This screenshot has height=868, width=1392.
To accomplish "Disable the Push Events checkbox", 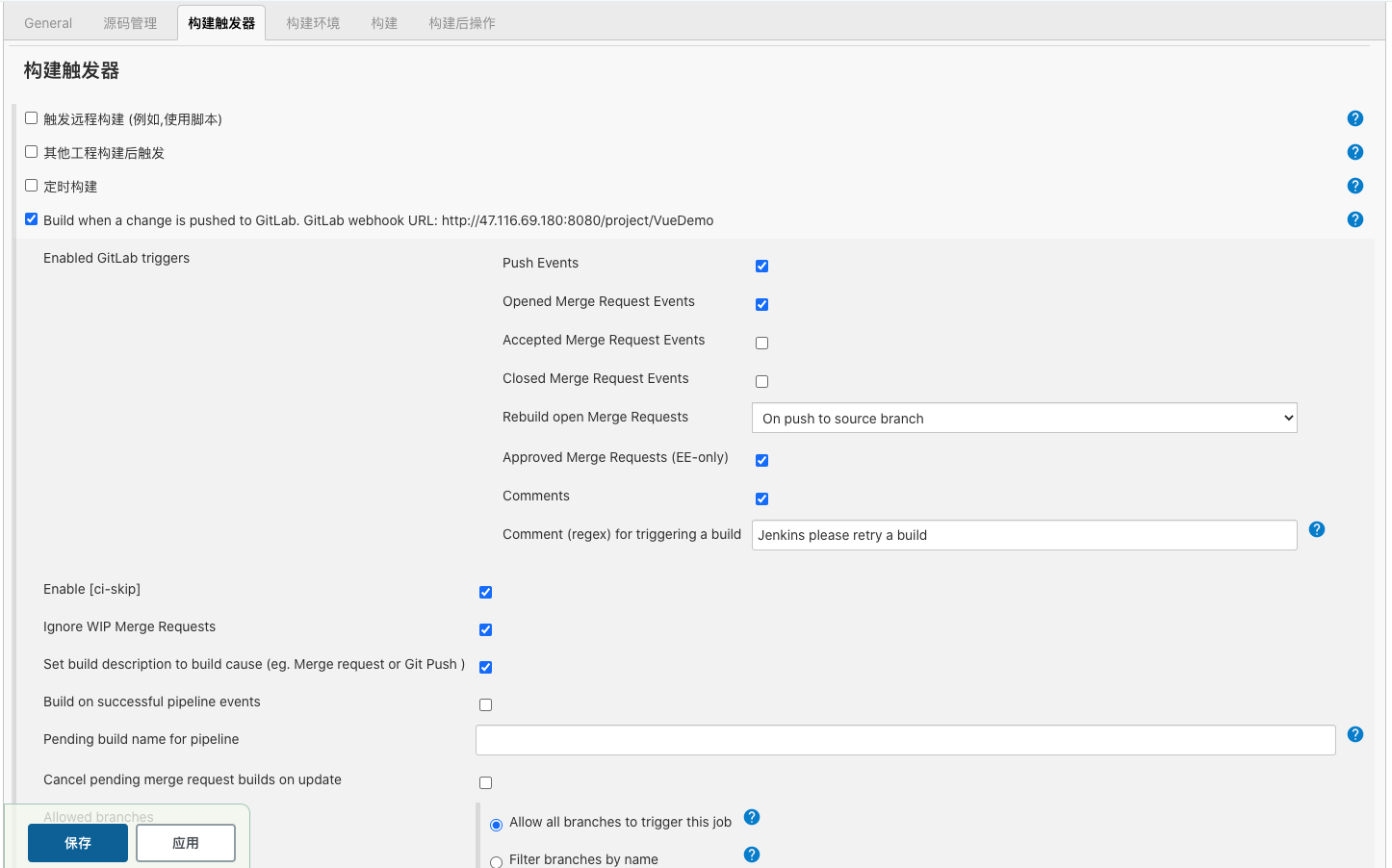I will click(761, 266).
